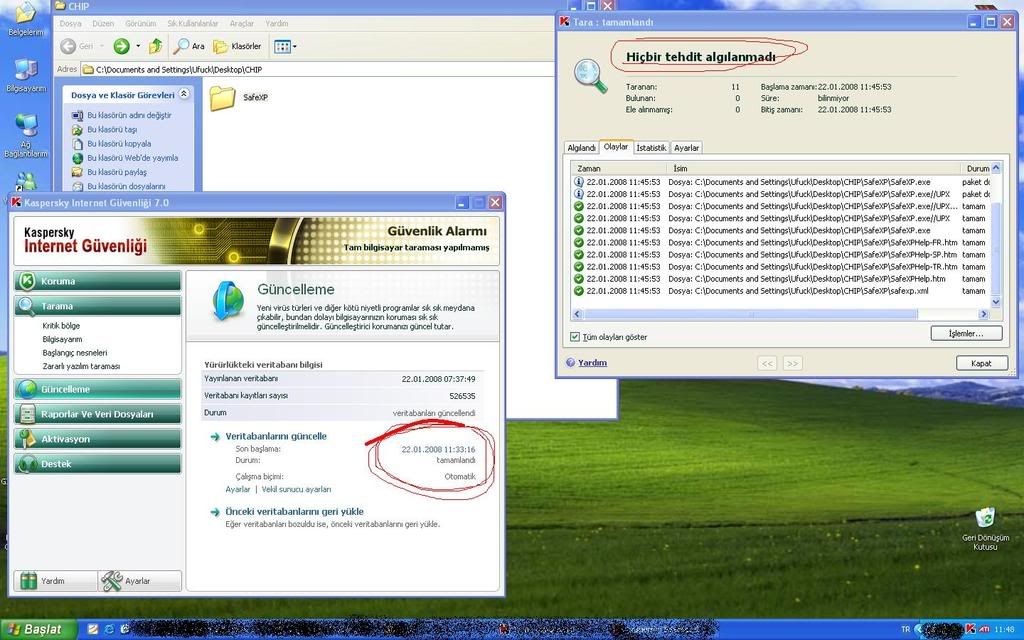
Task: Select Bilgisayarım under Tarama in Kaspersky
Action: point(63,340)
